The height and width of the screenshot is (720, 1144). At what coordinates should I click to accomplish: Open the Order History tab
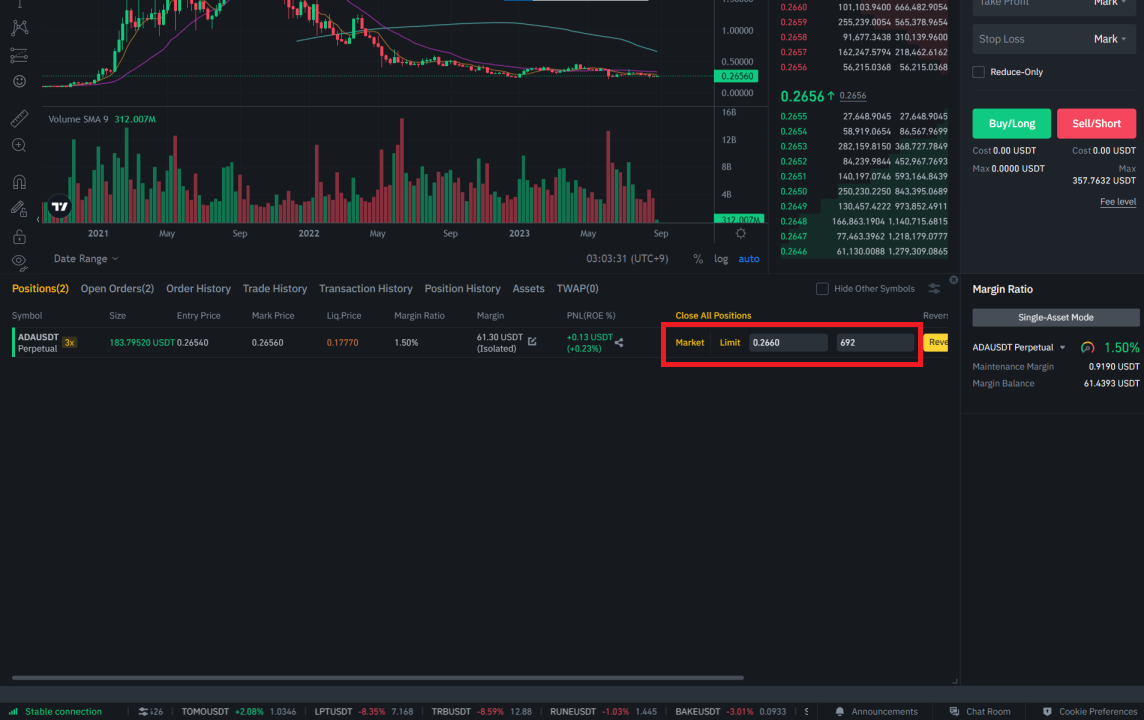(198, 288)
